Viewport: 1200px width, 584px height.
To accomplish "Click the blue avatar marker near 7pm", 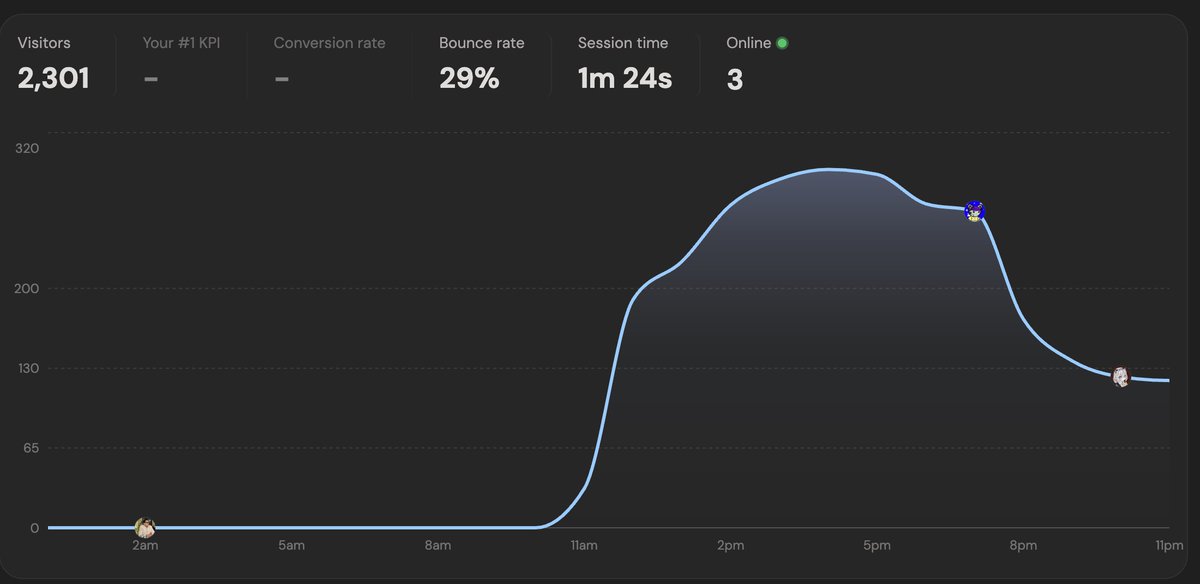I will pos(975,211).
